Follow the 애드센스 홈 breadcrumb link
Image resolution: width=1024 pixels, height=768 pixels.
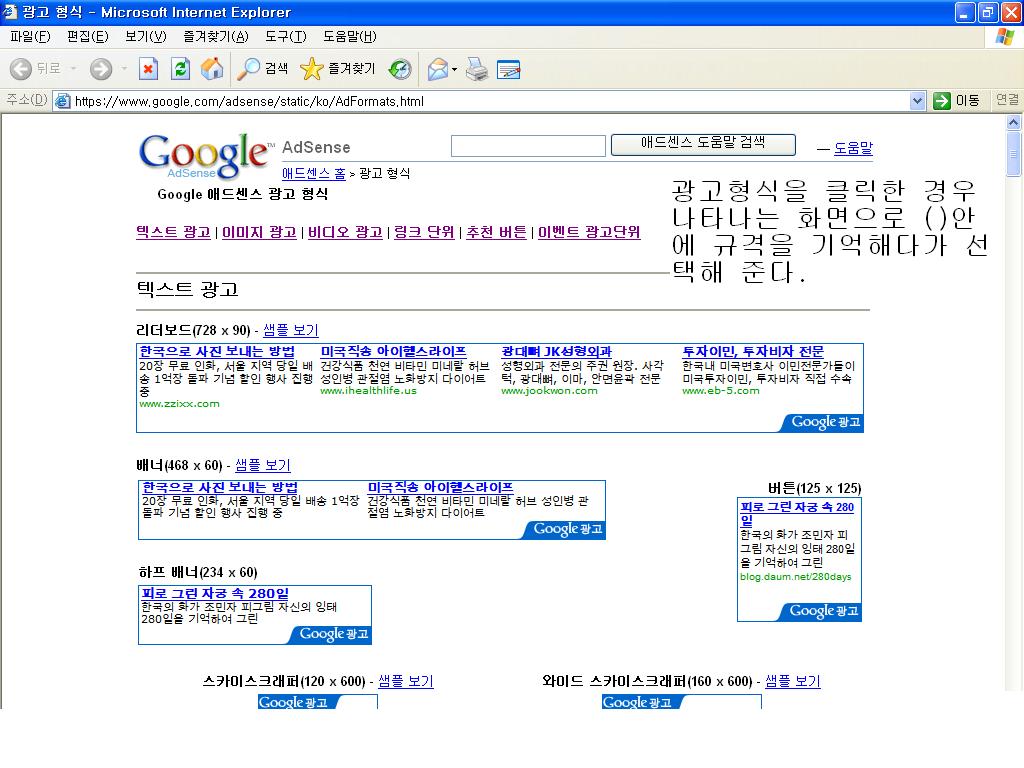313,173
